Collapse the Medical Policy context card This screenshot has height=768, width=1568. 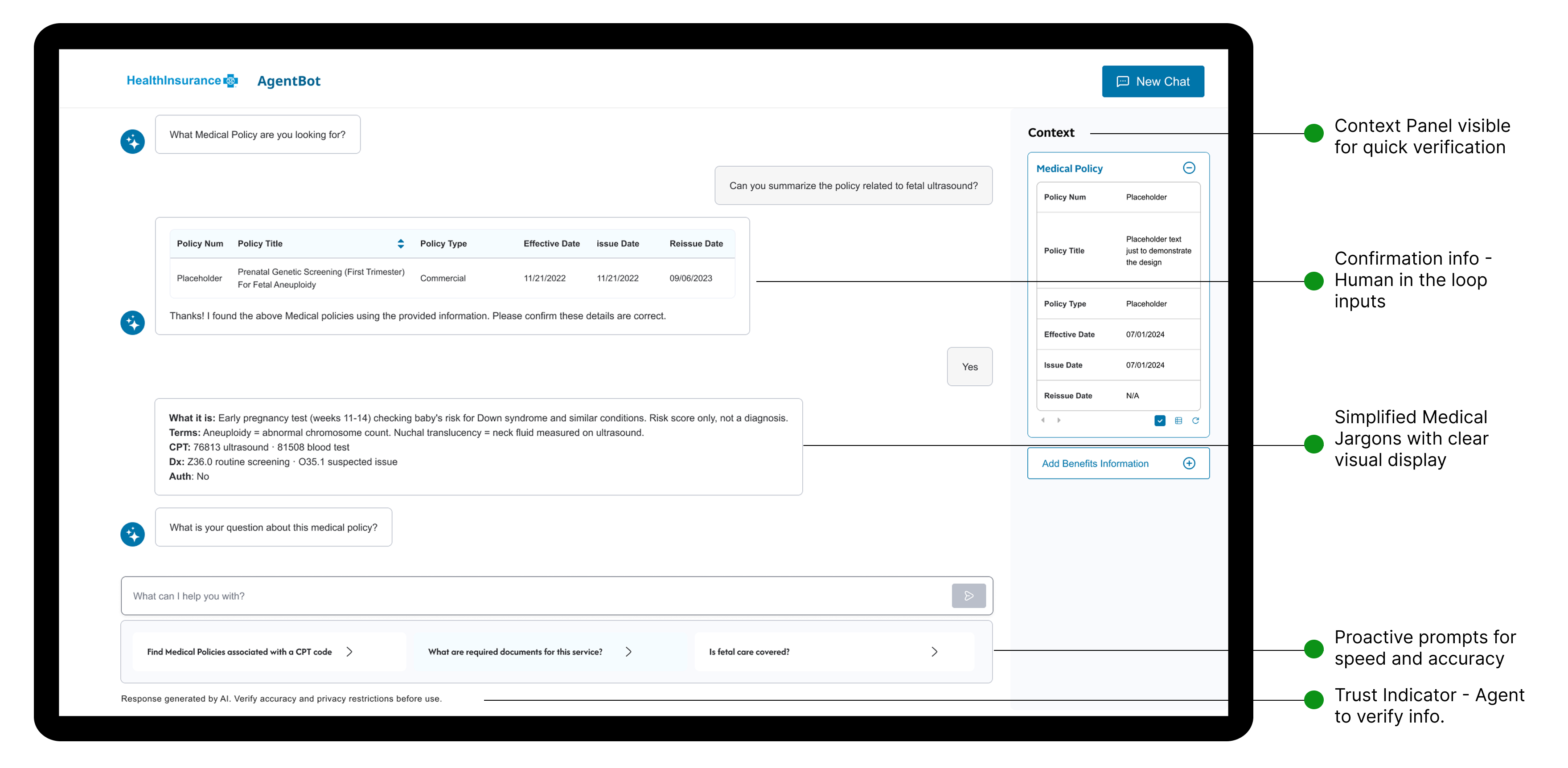click(1189, 168)
